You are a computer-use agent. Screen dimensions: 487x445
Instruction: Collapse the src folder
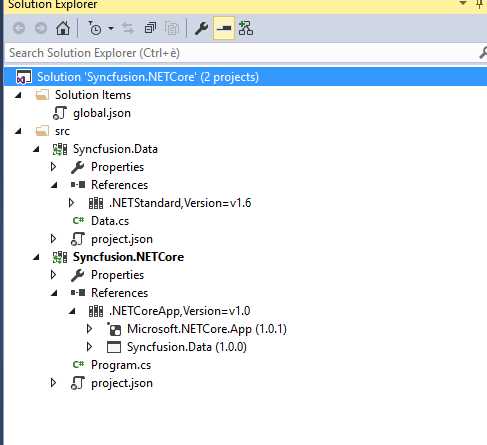[x=19, y=131]
